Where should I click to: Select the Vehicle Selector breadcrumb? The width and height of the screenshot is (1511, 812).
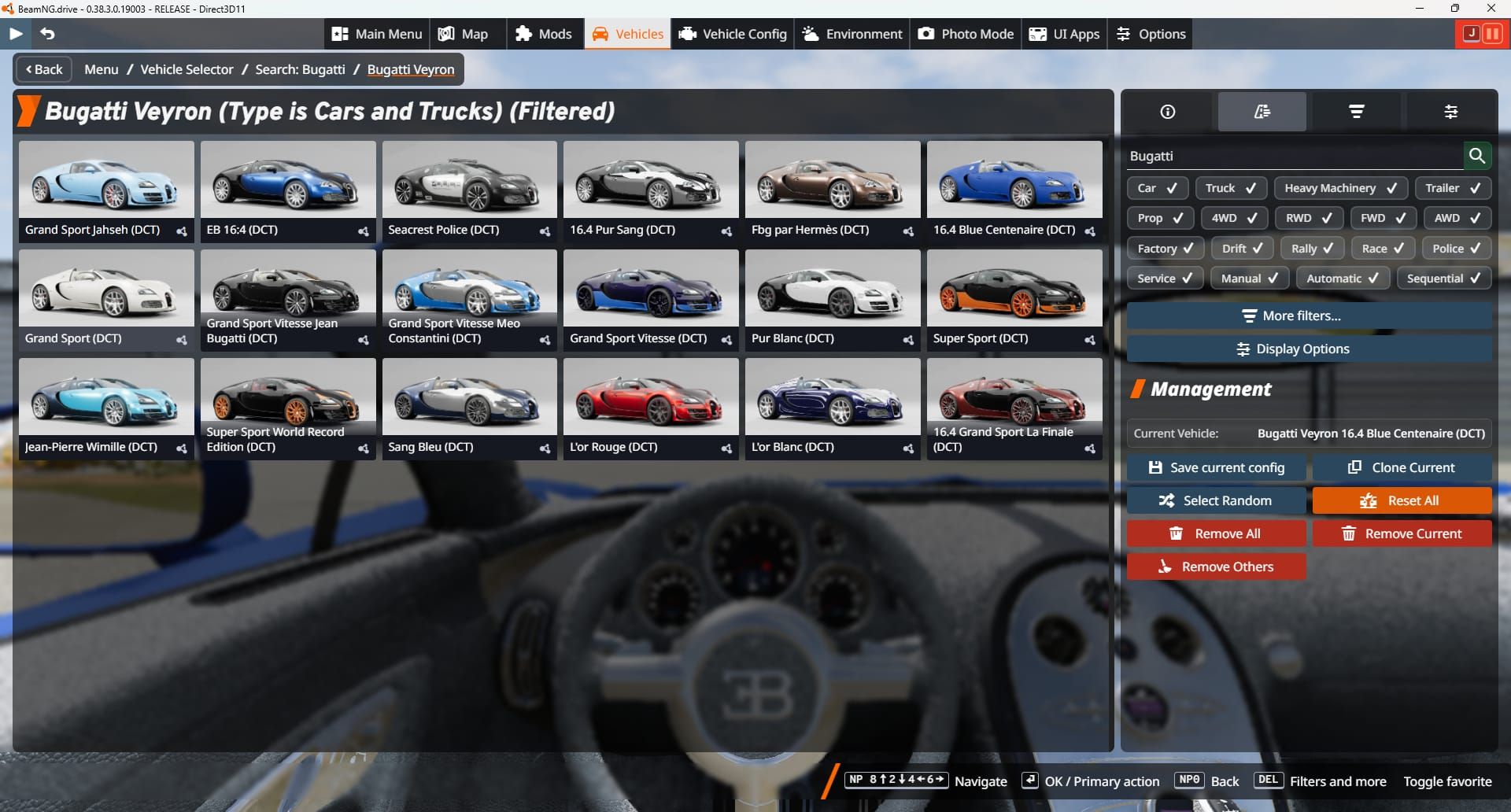click(187, 69)
